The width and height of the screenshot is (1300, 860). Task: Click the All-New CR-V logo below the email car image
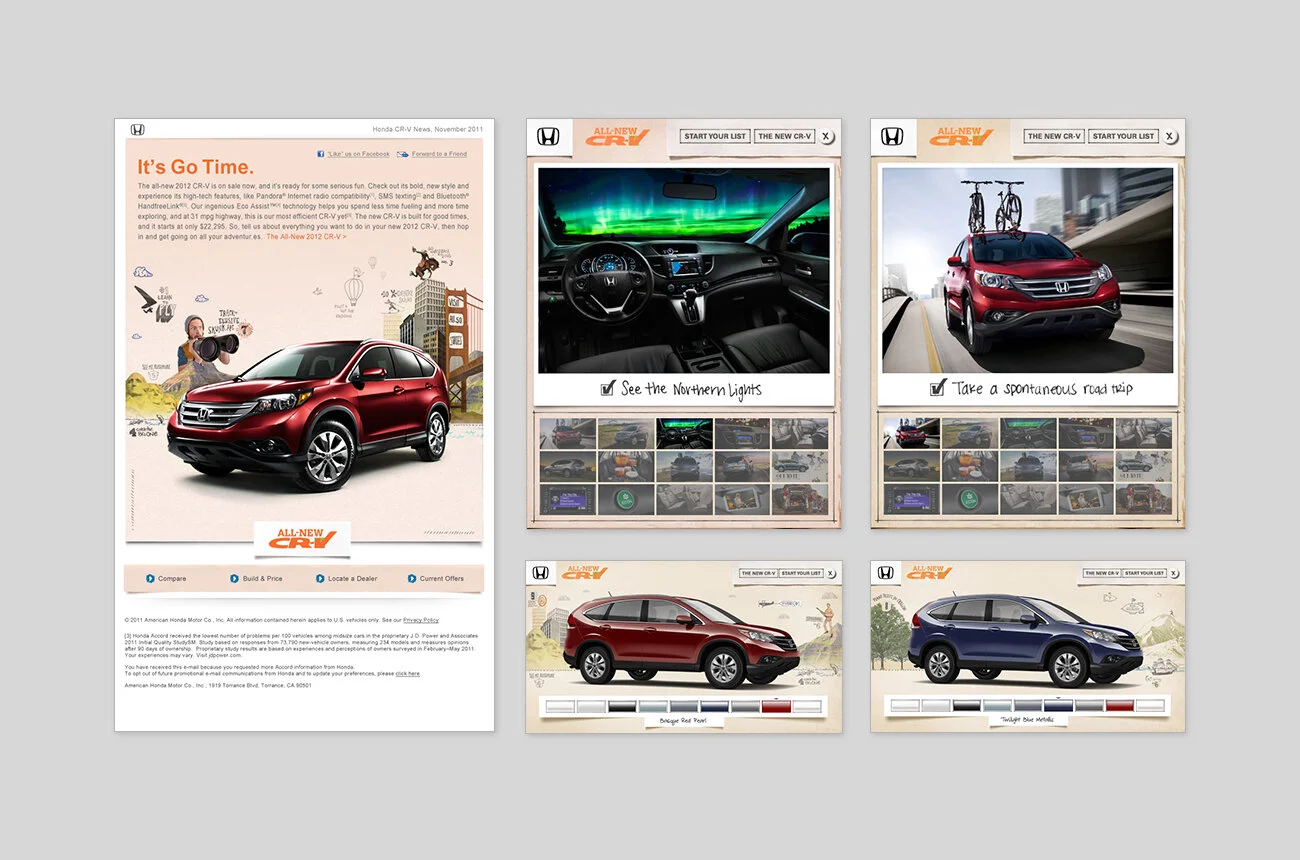[303, 537]
